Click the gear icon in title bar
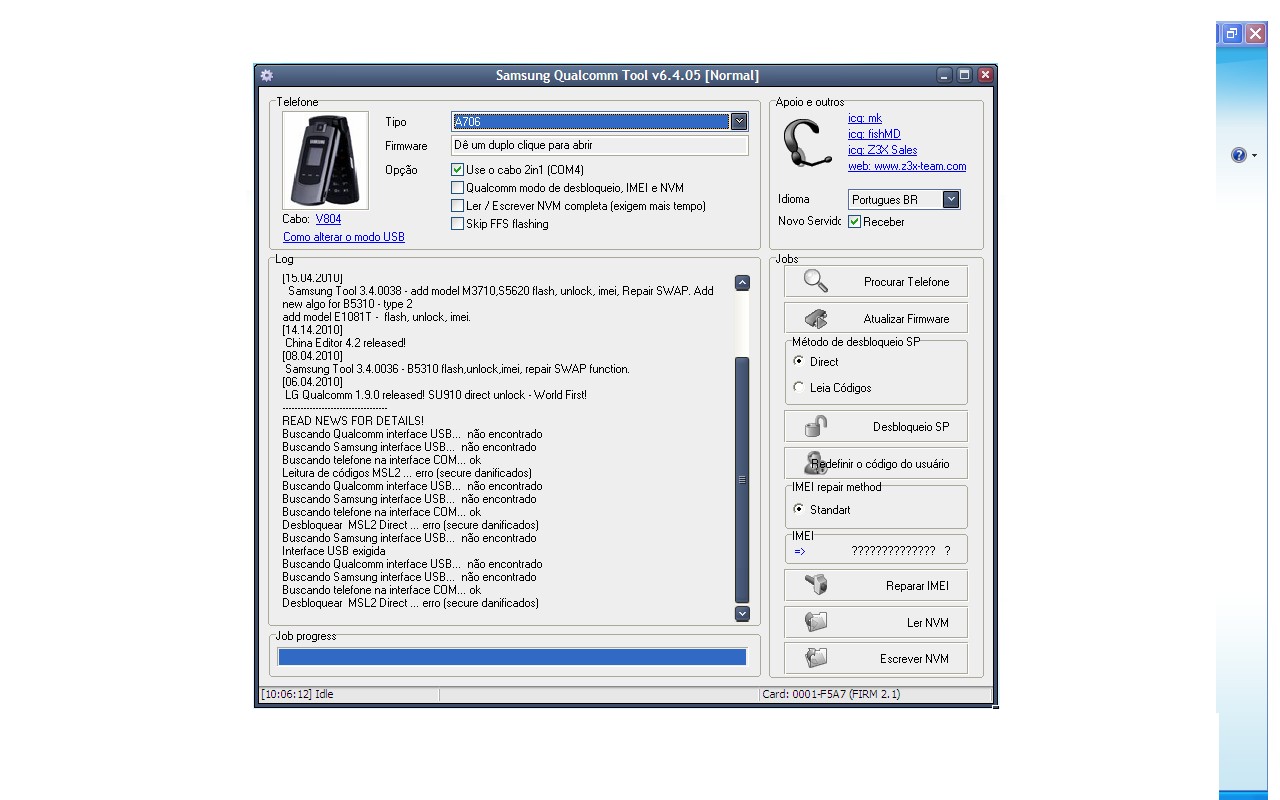This screenshot has height=800, width=1280. (266, 75)
